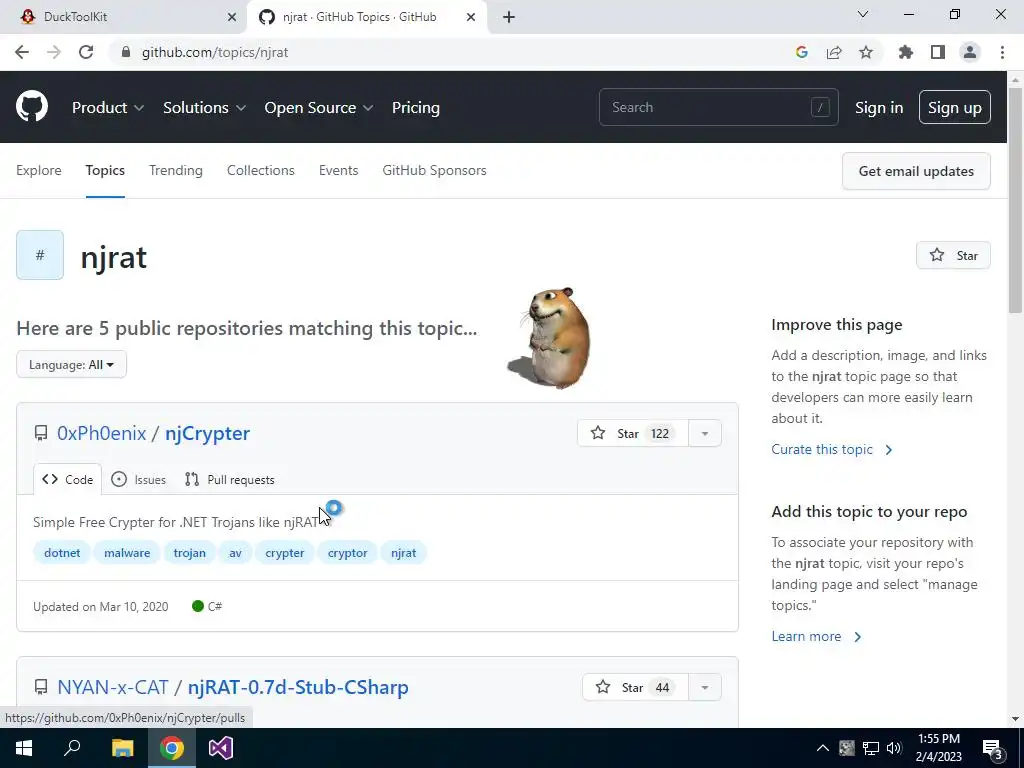The width and height of the screenshot is (1024, 768).
Task: Share this page using the share icon
Action: (x=834, y=52)
